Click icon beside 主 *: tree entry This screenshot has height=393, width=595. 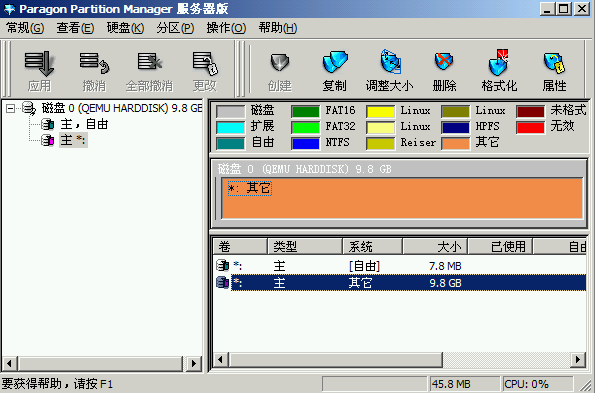pos(48,140)
